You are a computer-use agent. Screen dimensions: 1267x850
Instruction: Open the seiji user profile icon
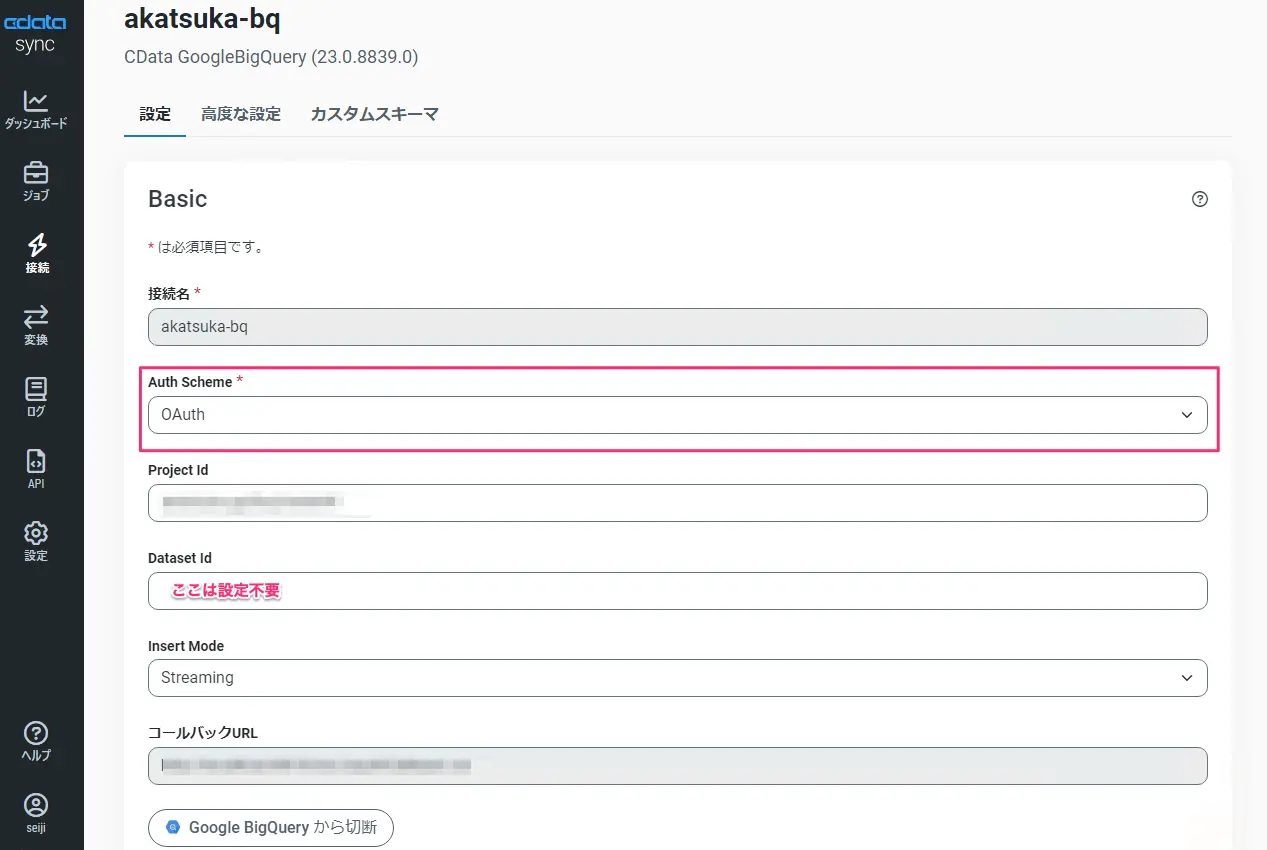36,813
